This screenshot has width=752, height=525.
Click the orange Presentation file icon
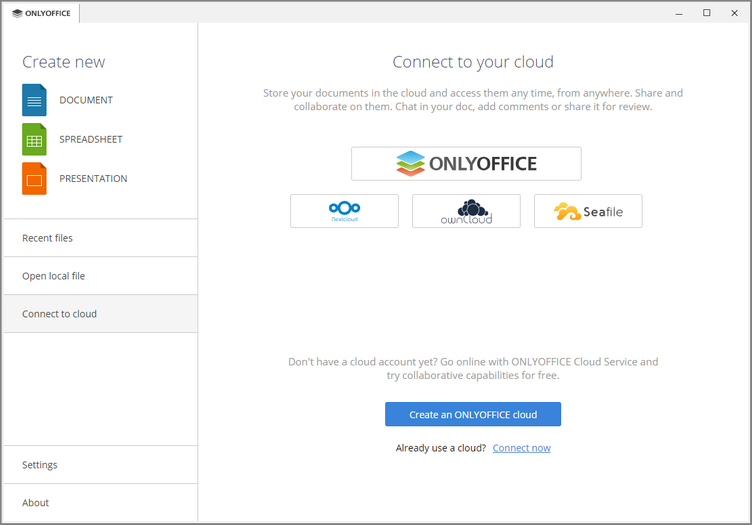coord(34,179)
